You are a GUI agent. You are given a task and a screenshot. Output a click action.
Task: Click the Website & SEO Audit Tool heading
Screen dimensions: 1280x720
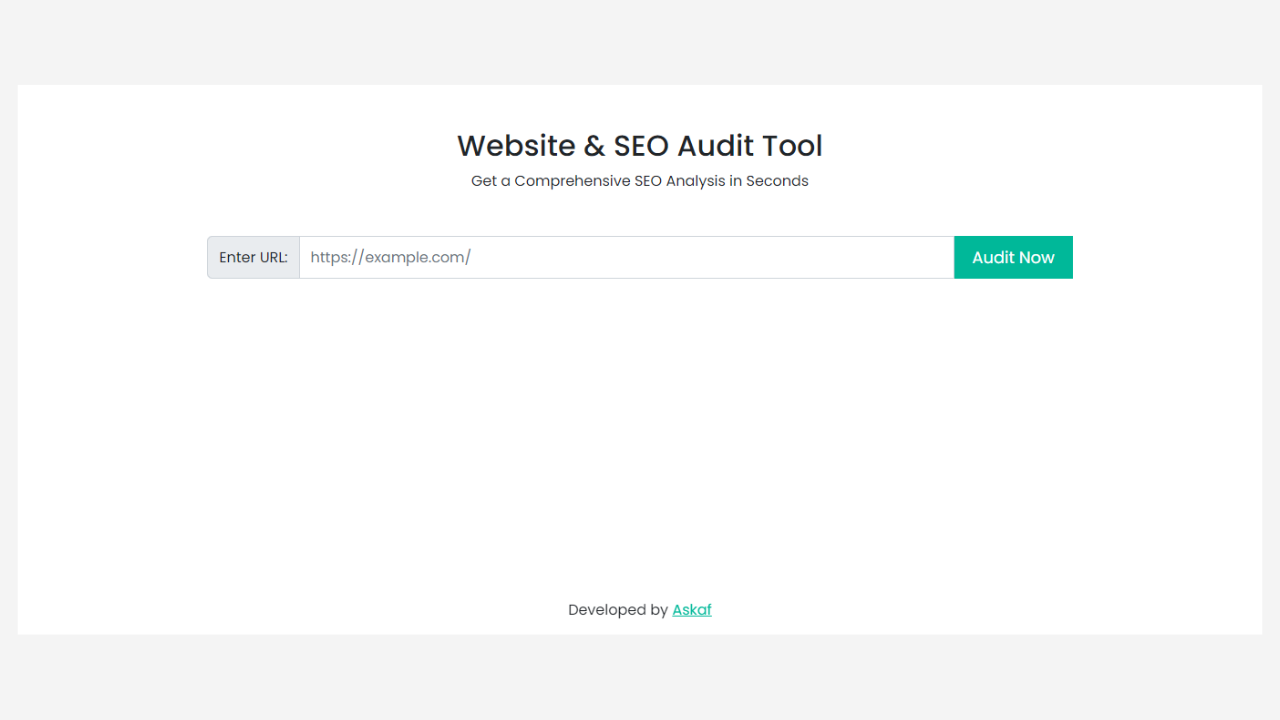point(639,146)
